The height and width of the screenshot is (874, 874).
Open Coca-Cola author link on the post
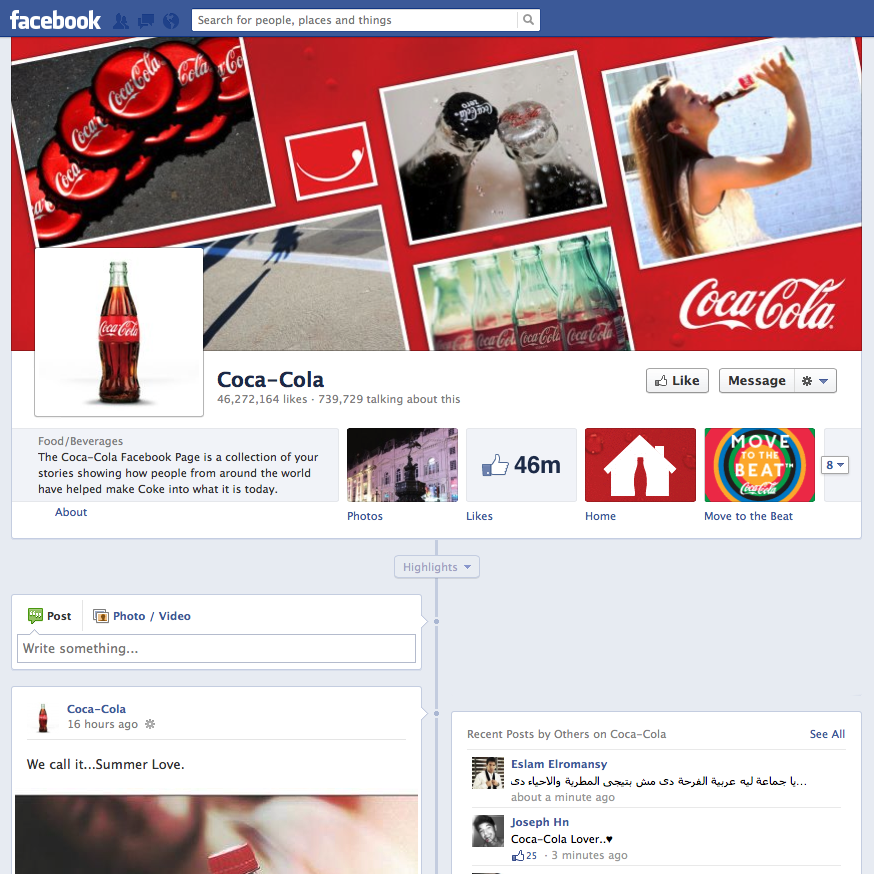96,709
